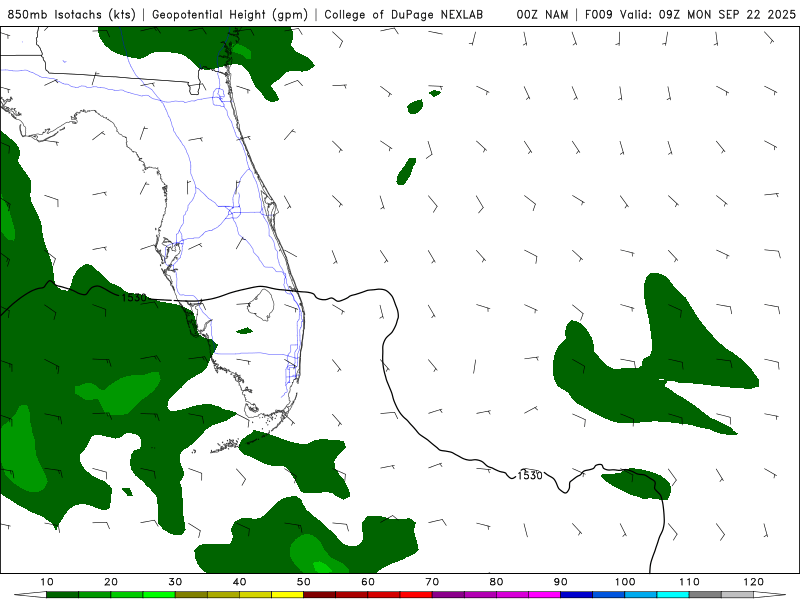The image size is (800, 600).
Task: Click the legend value 100
Action: click(x=625, y=582)
